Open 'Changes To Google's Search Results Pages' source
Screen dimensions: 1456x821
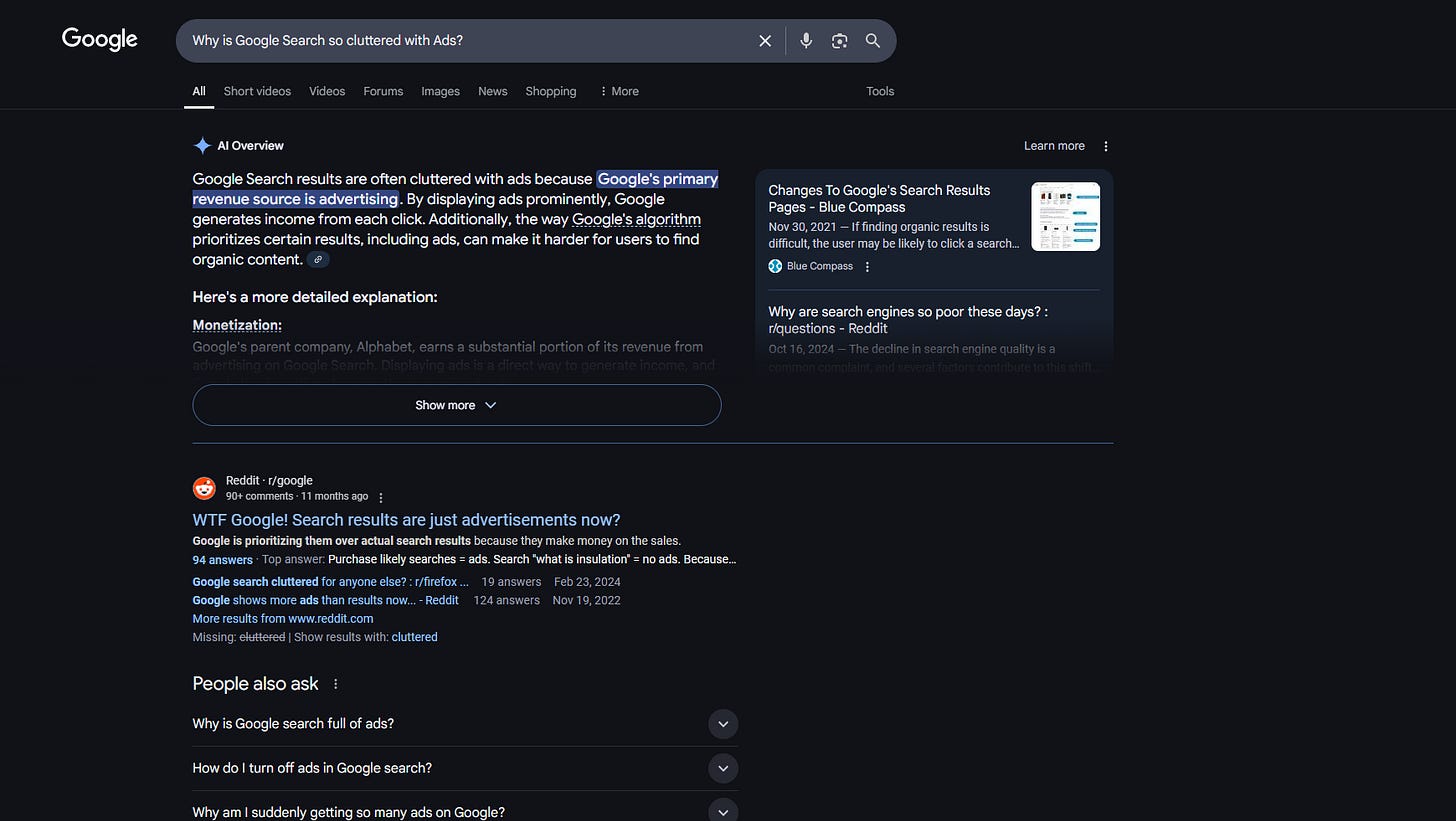tap(879, 198)
